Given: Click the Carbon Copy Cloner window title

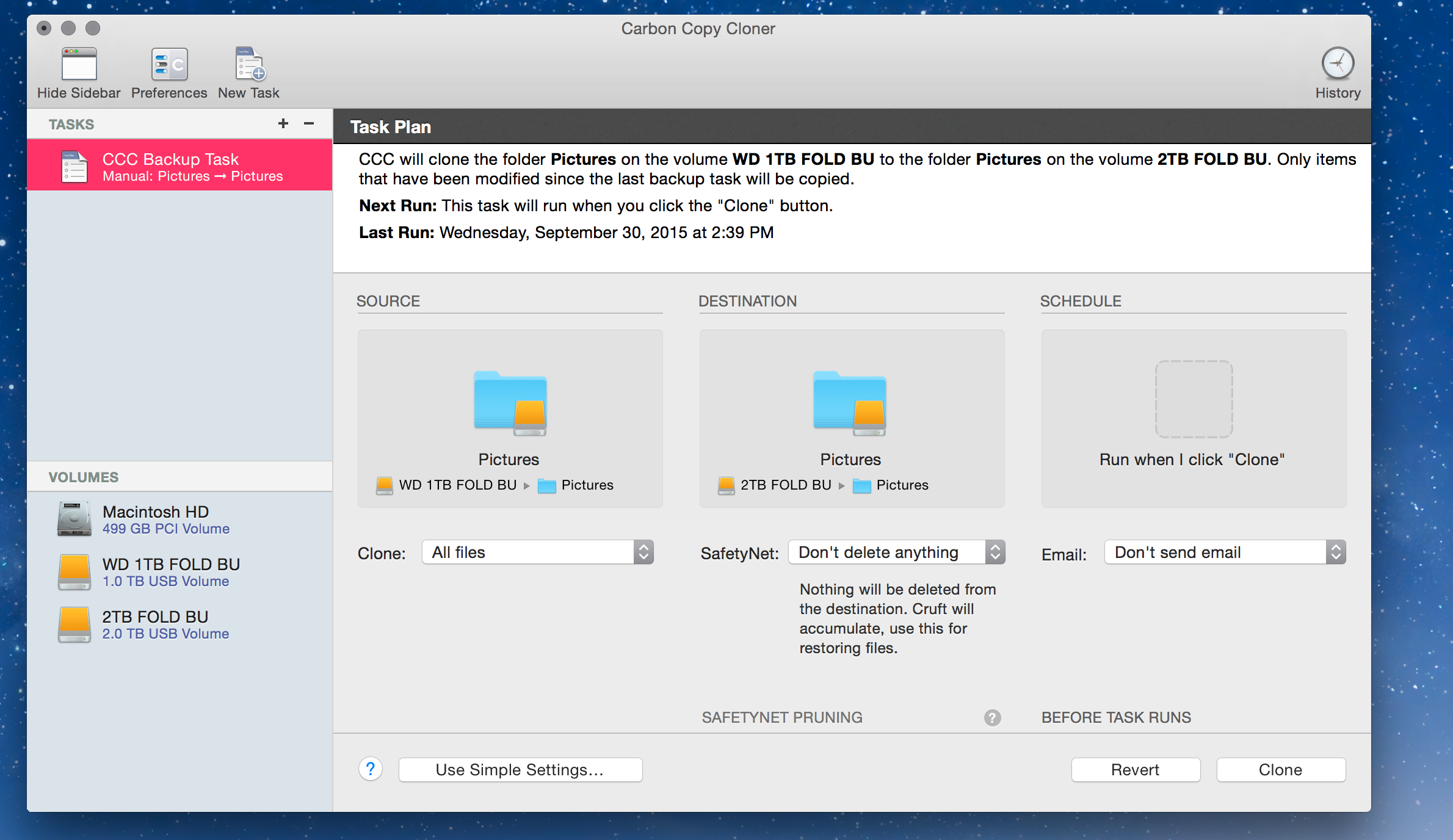Looking at the screenshot, I should pyautogui.click(x=698, y=29).
